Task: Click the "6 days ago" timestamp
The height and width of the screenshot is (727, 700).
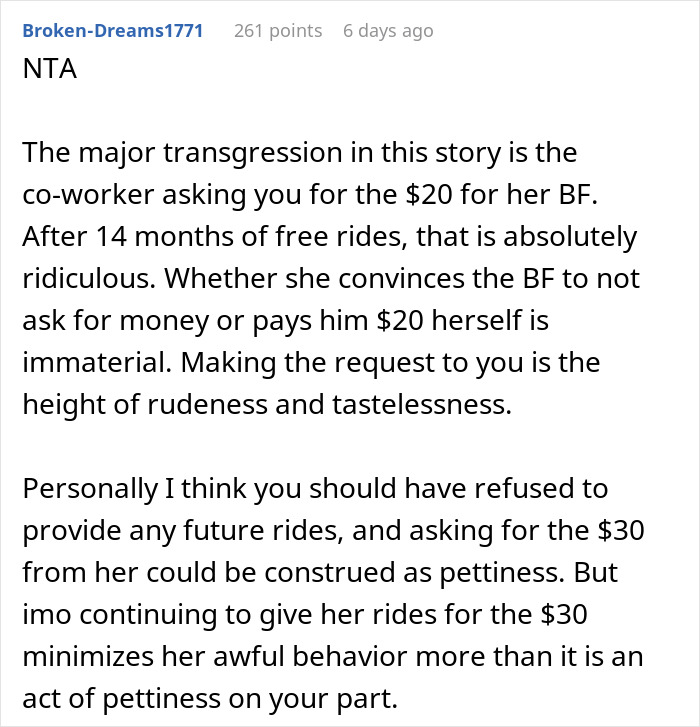Action: point(388,31)
